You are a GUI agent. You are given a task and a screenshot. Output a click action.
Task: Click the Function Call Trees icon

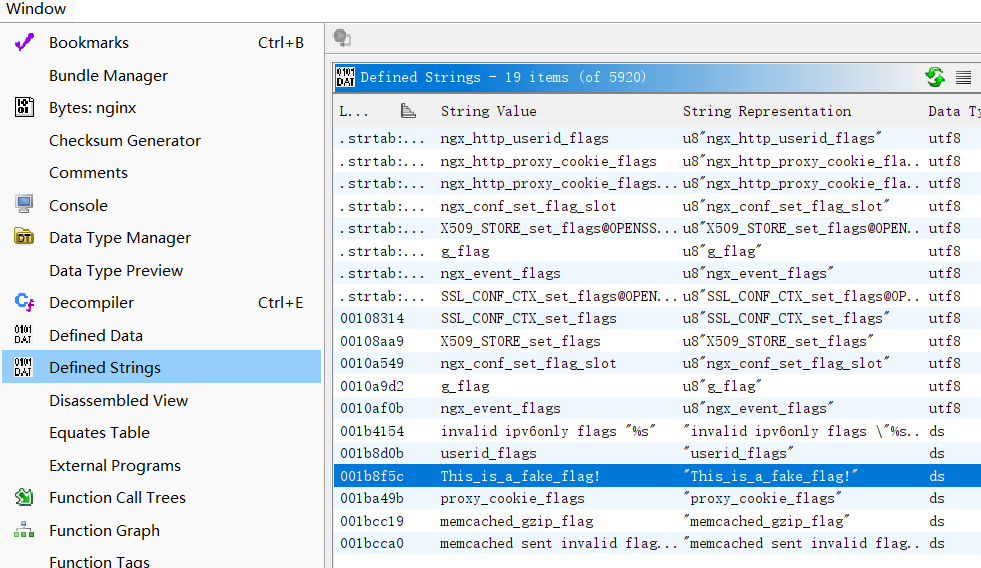coord(24,497)
